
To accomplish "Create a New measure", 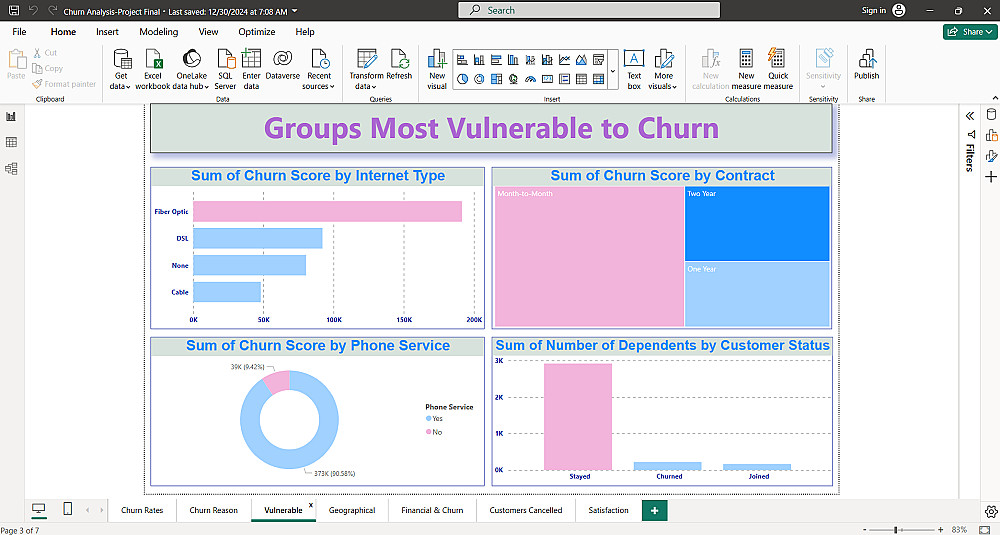I will pyautogui.click(x=746, y=70).
